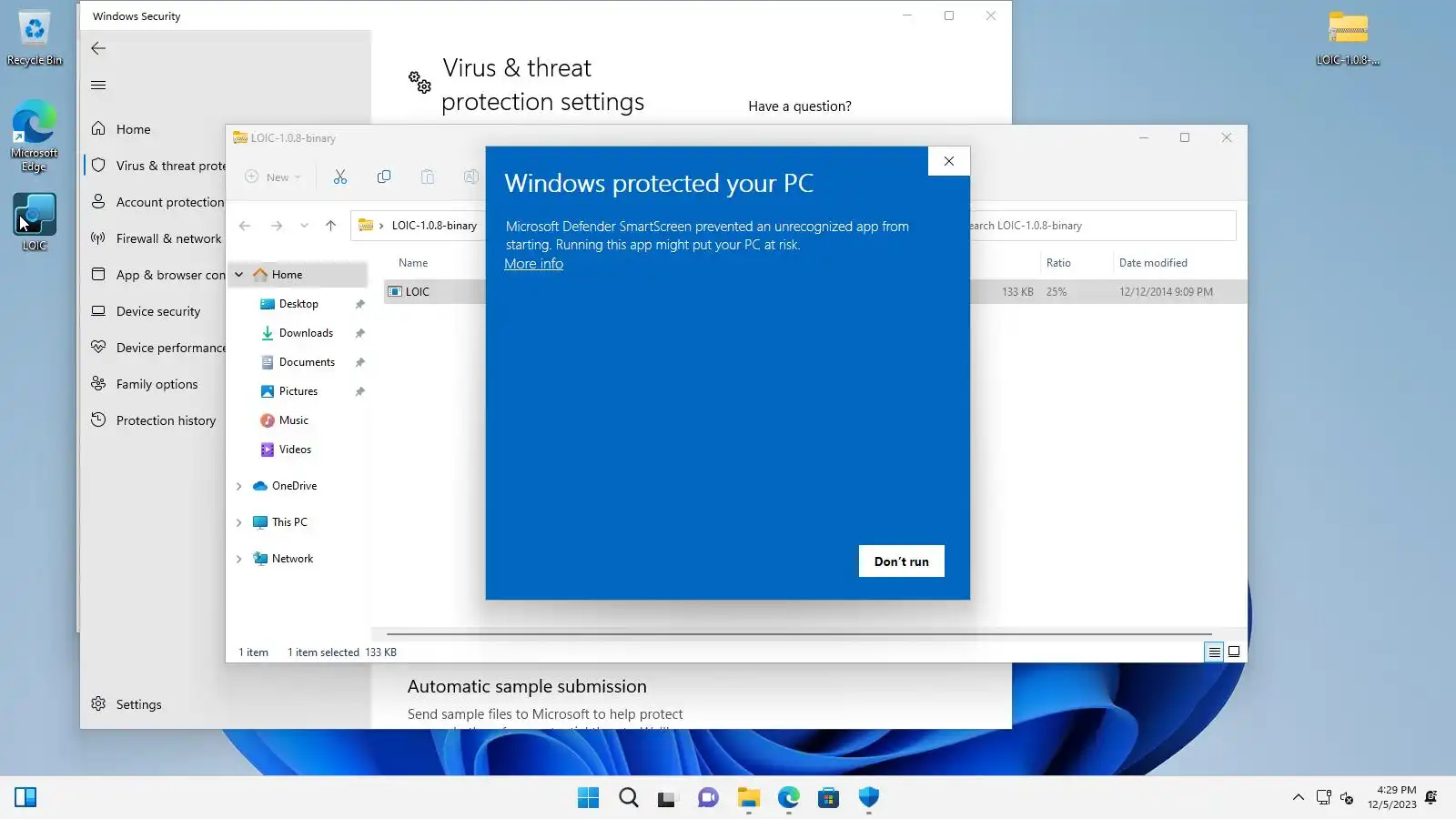Open Desktop in navigation pane
Image resolution: width=1456 pixels, height=819 pixels.
click(x=298, y=304)
